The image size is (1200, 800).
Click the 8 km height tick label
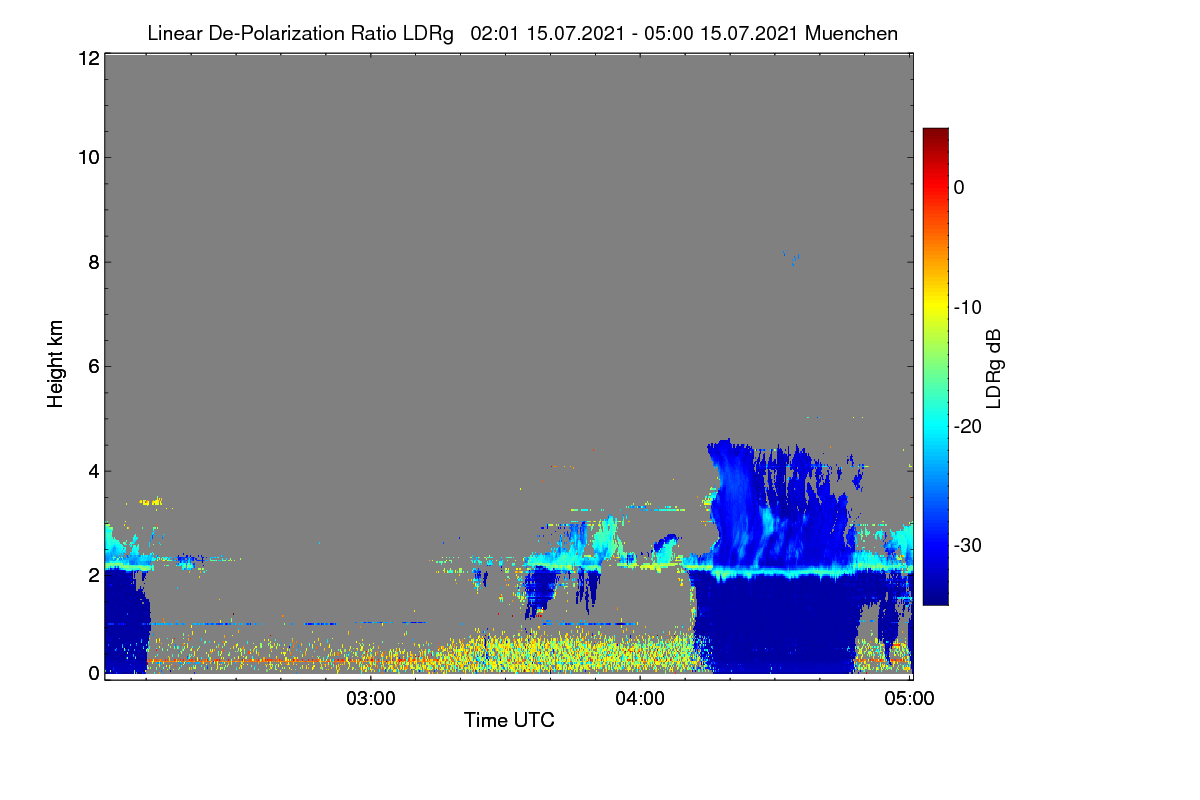click(x=92, y=262)
